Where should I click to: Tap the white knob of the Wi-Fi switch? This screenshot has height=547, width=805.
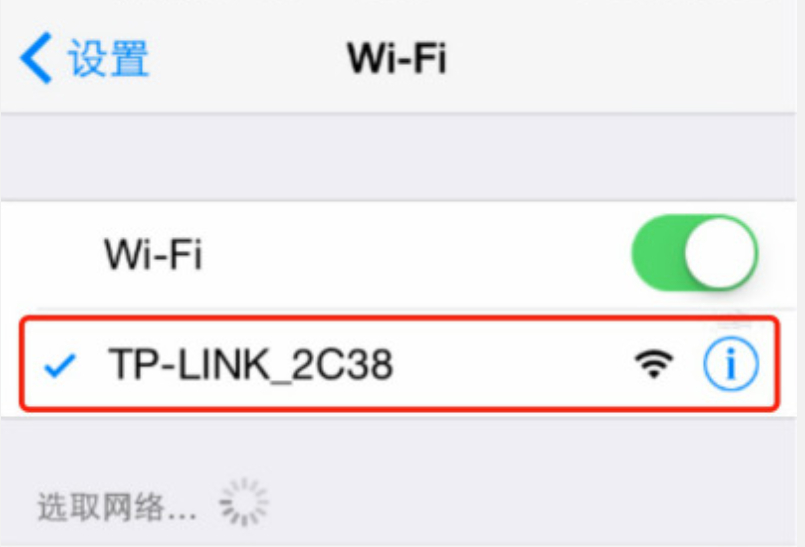pos(720,253)
